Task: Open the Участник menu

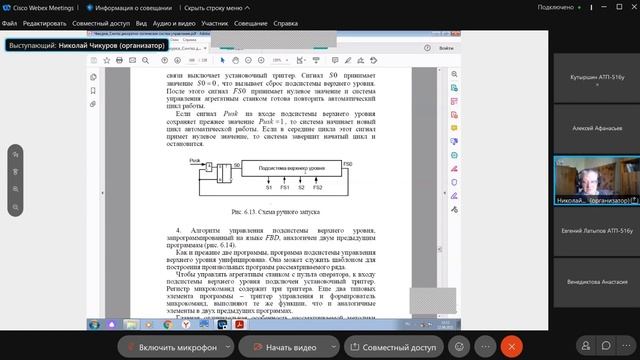Action: pyautogui.click(x=215, y=23)
